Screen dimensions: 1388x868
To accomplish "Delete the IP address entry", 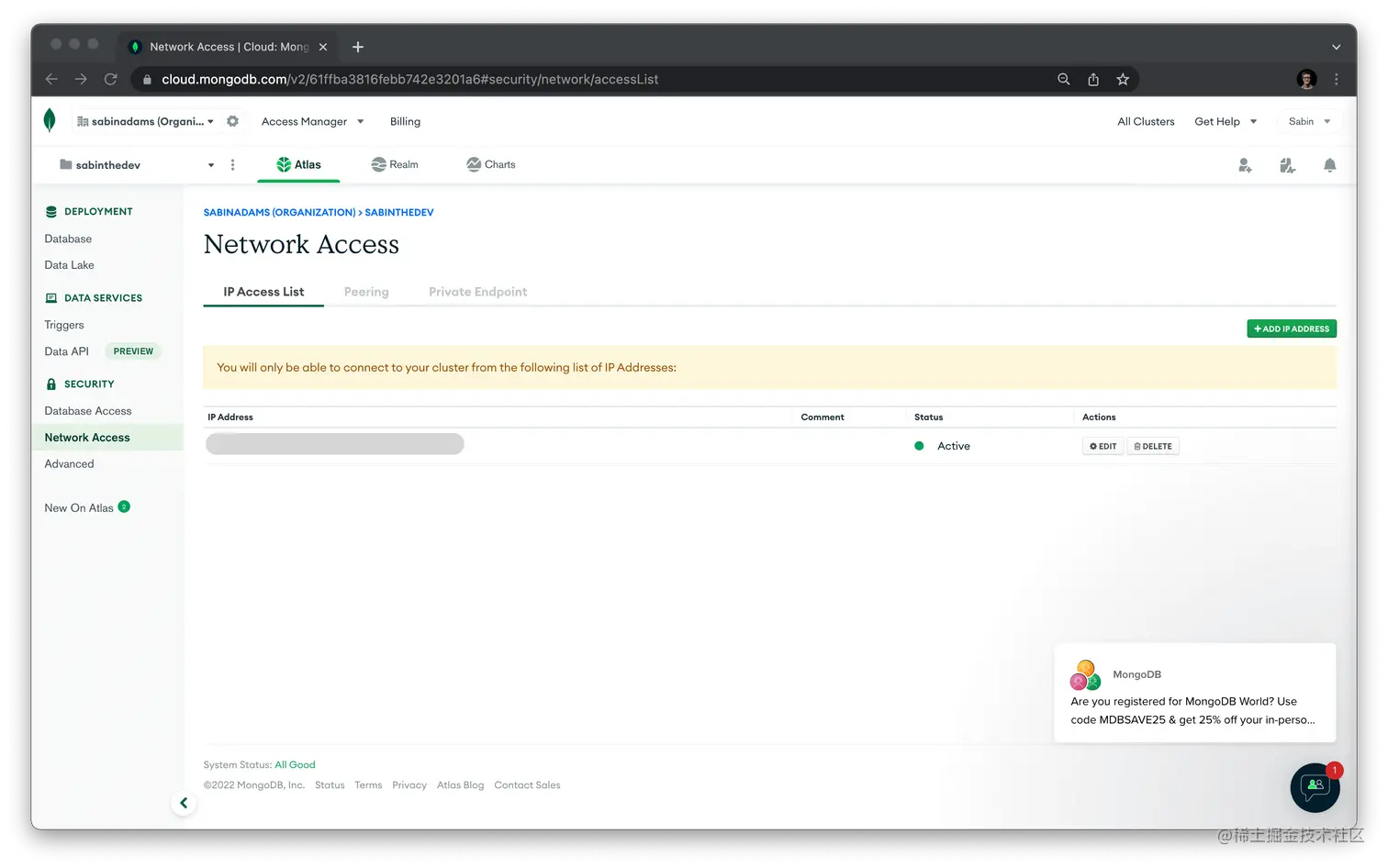I will pos(1153,446).
